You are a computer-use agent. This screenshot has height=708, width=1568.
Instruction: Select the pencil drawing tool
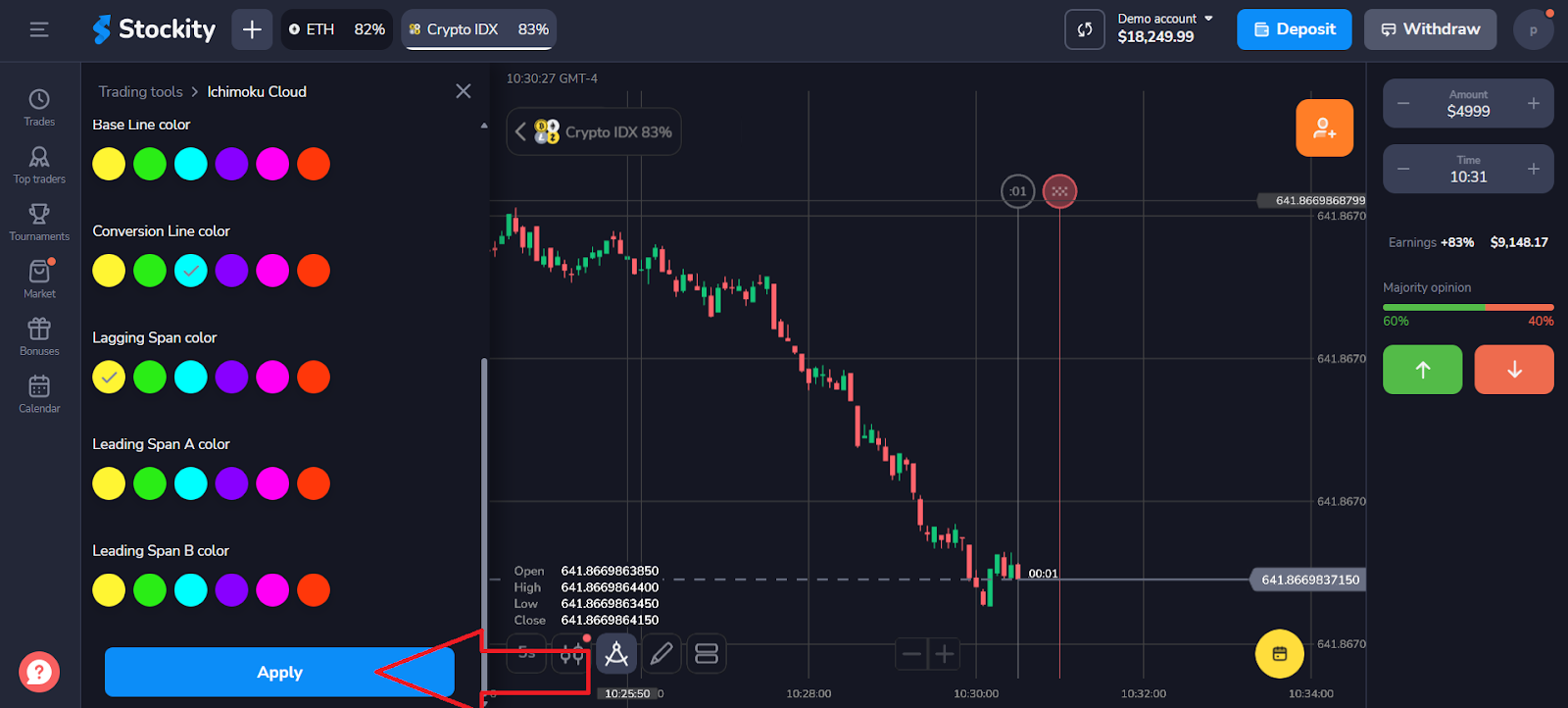point(661,653)
